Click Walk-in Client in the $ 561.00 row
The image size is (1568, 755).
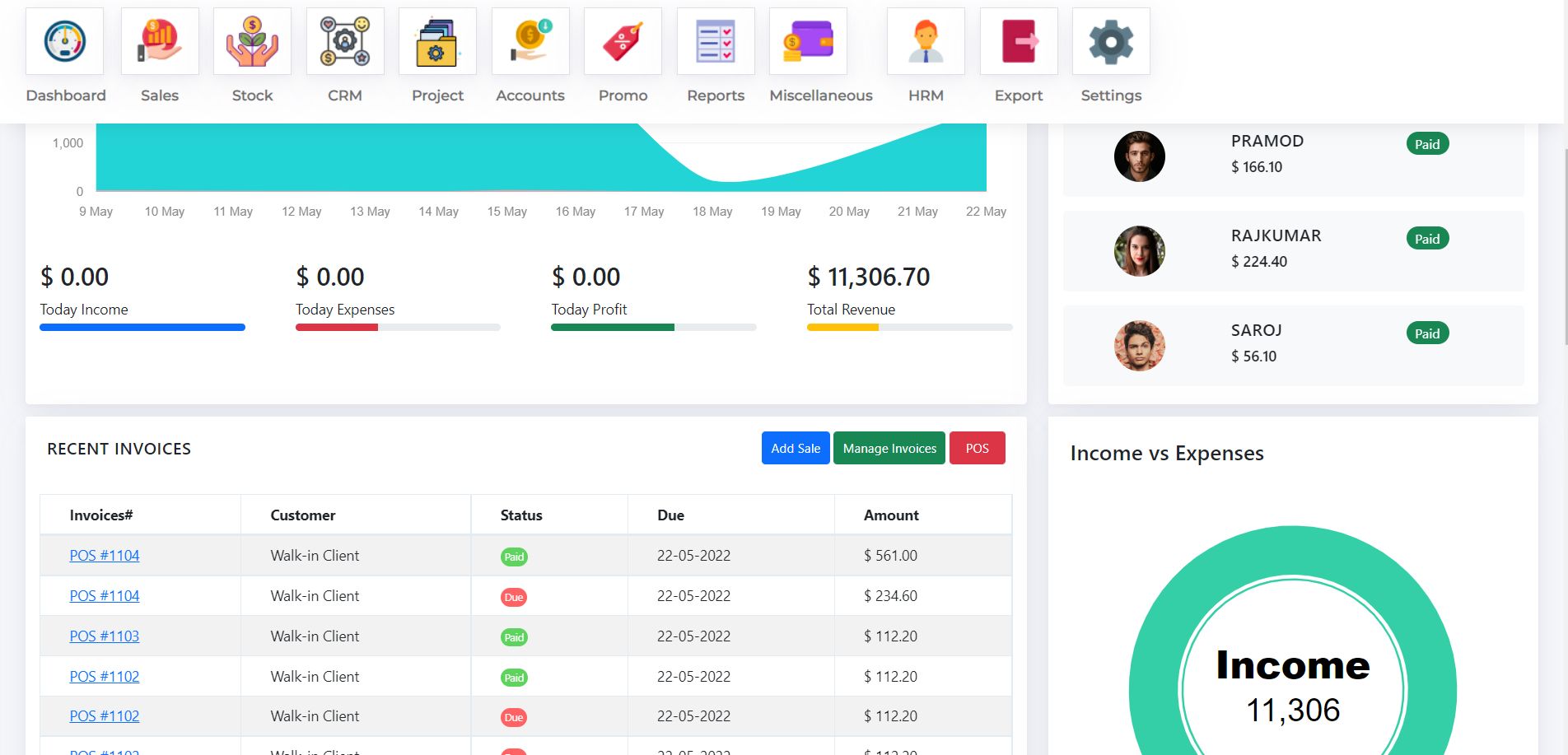tap(315, 556)
